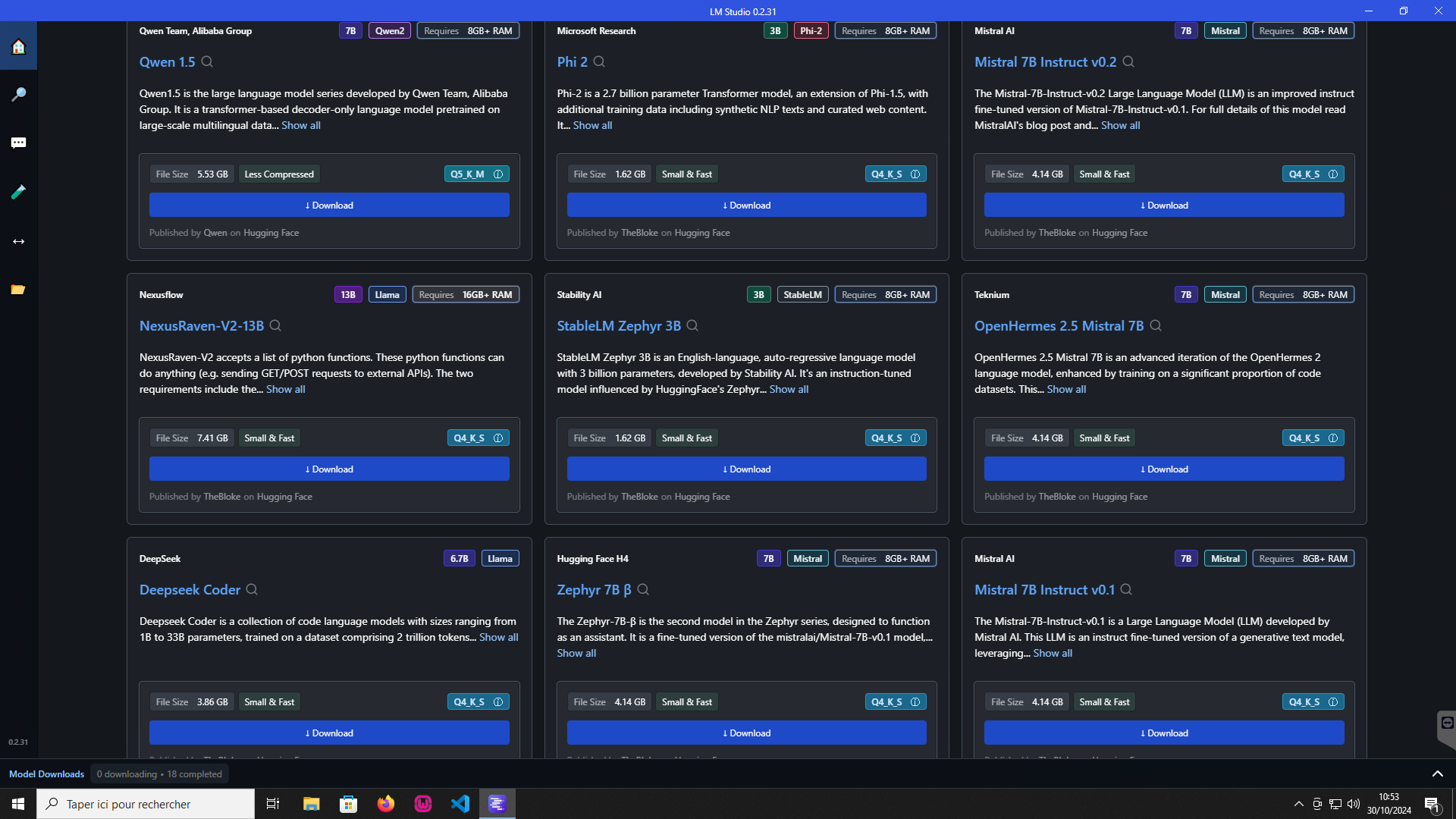
Task: Open the Qwen 1.5 title link
Action: click(167, 62)
